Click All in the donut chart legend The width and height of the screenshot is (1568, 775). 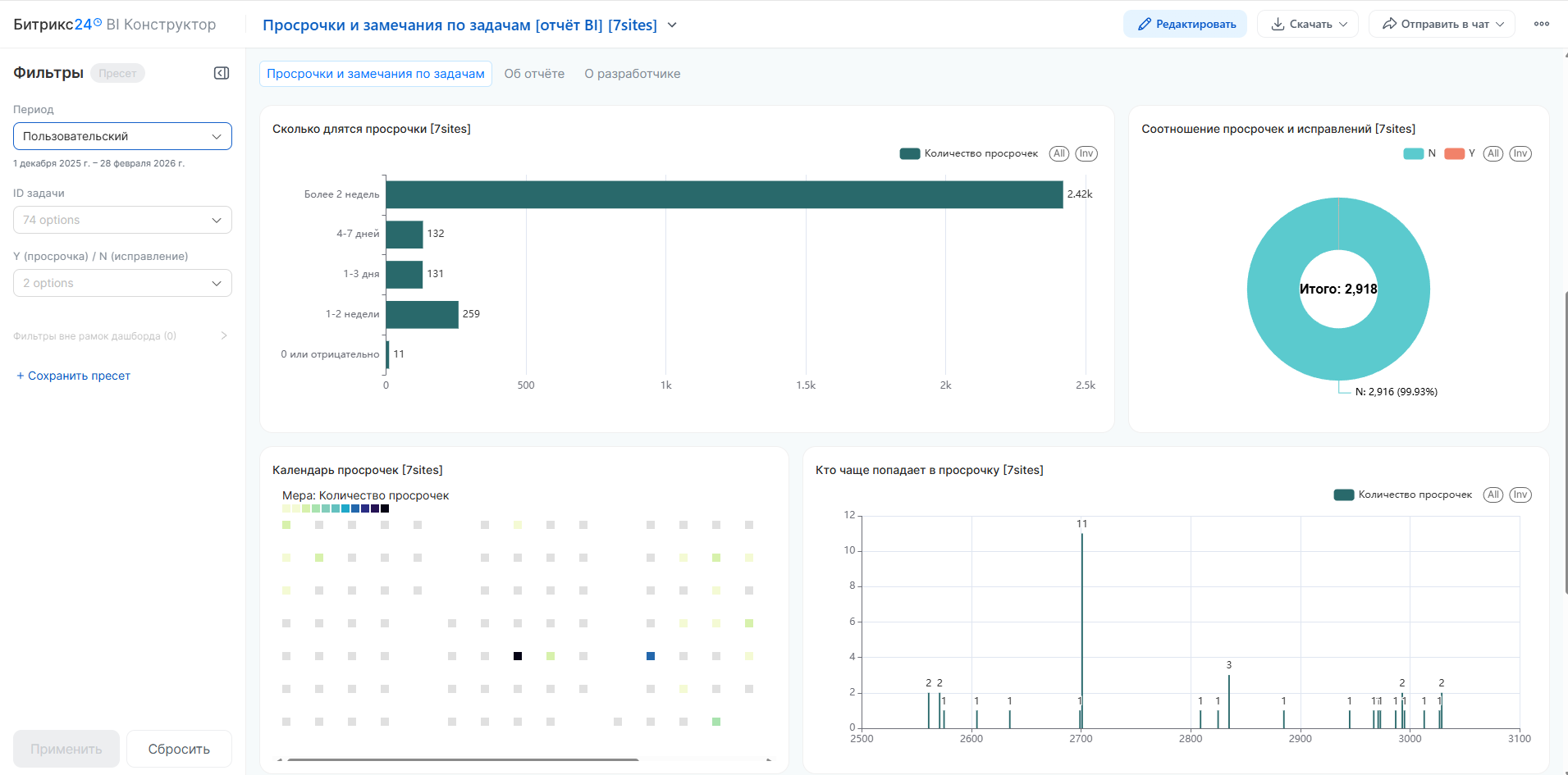click(x=1493, y=153)
